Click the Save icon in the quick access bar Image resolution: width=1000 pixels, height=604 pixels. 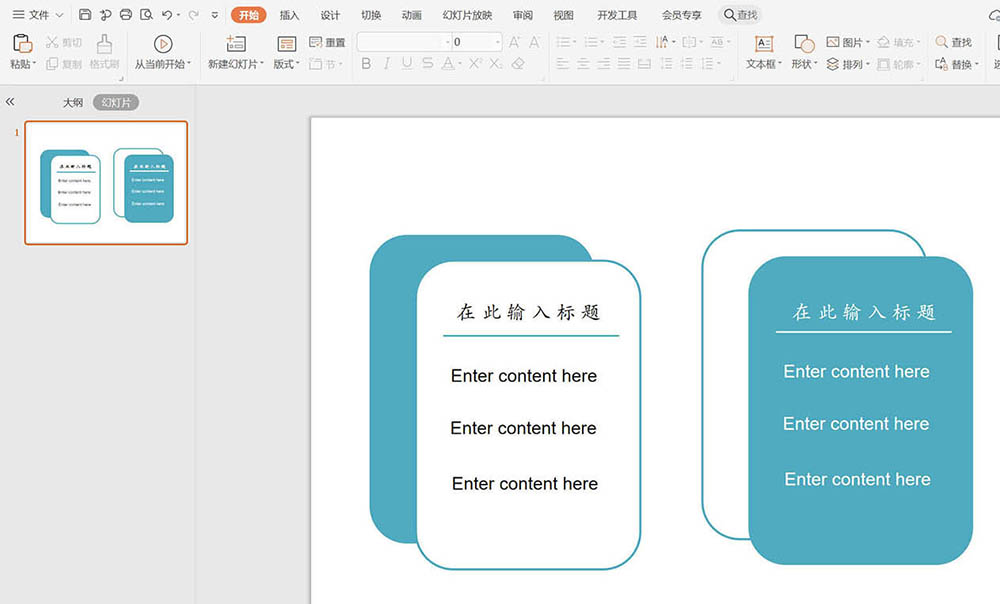click(x=85, y=15)
